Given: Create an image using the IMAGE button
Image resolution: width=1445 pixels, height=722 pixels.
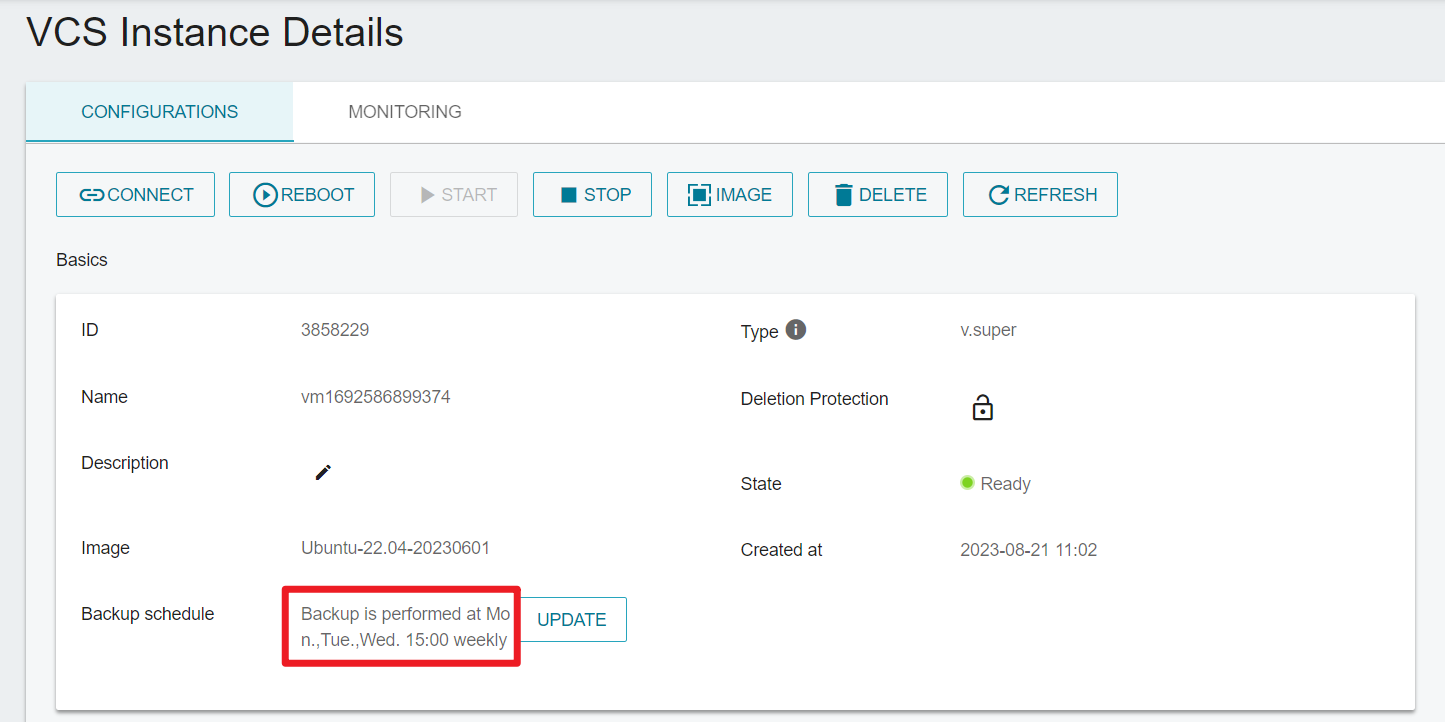Looking at the screenshot, I should pos(729,195).
